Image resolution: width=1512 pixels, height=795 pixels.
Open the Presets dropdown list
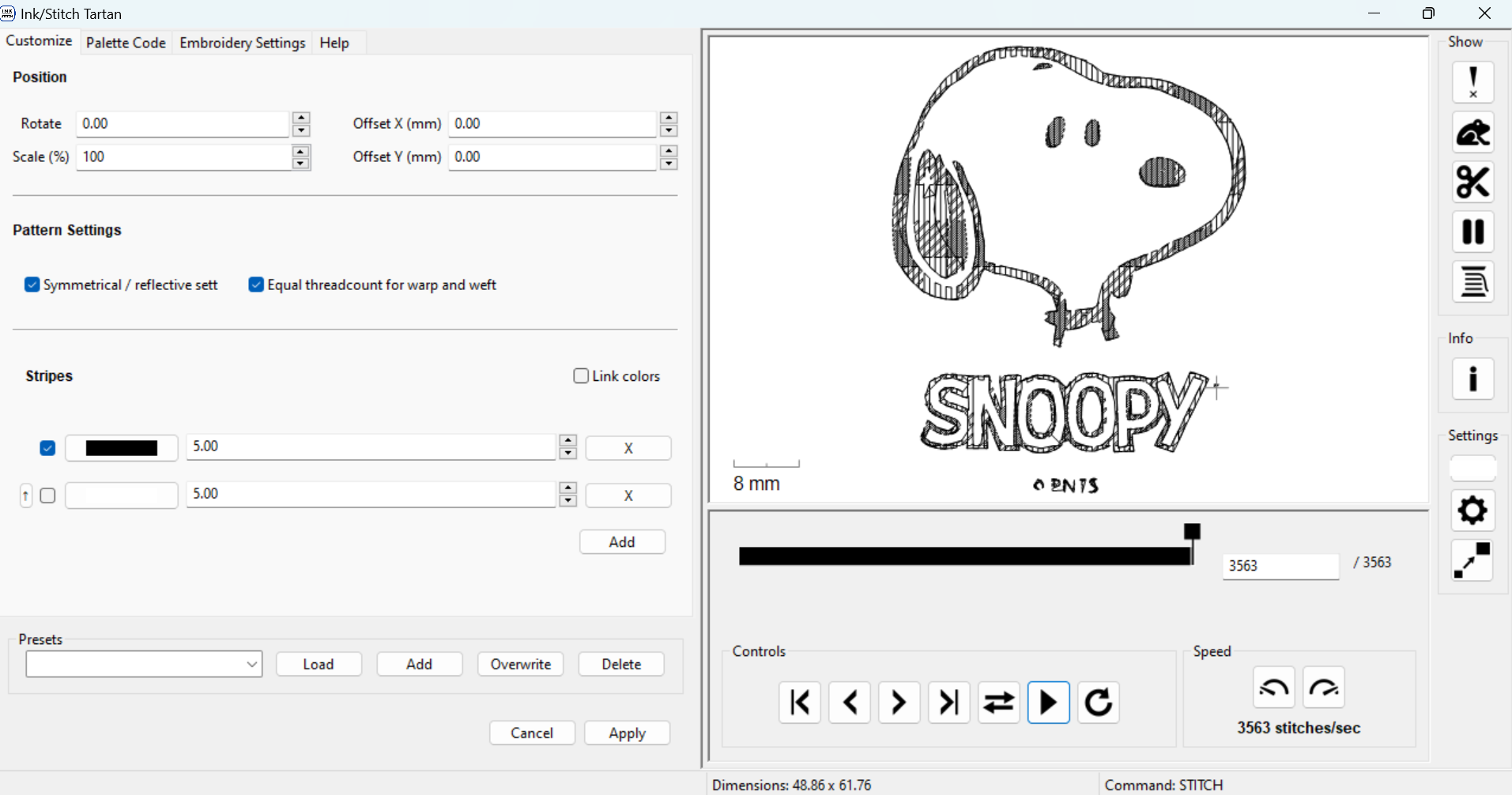click(x=144, y=664)
